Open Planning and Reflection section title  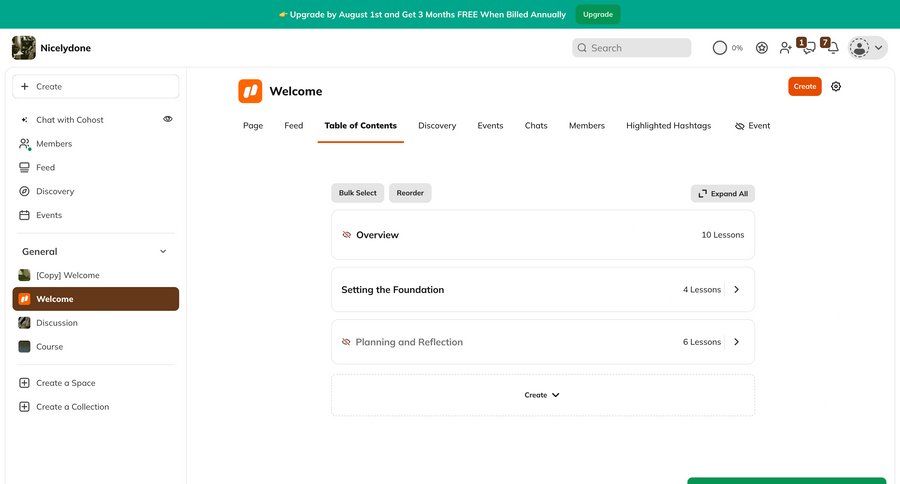pos(409,342)
